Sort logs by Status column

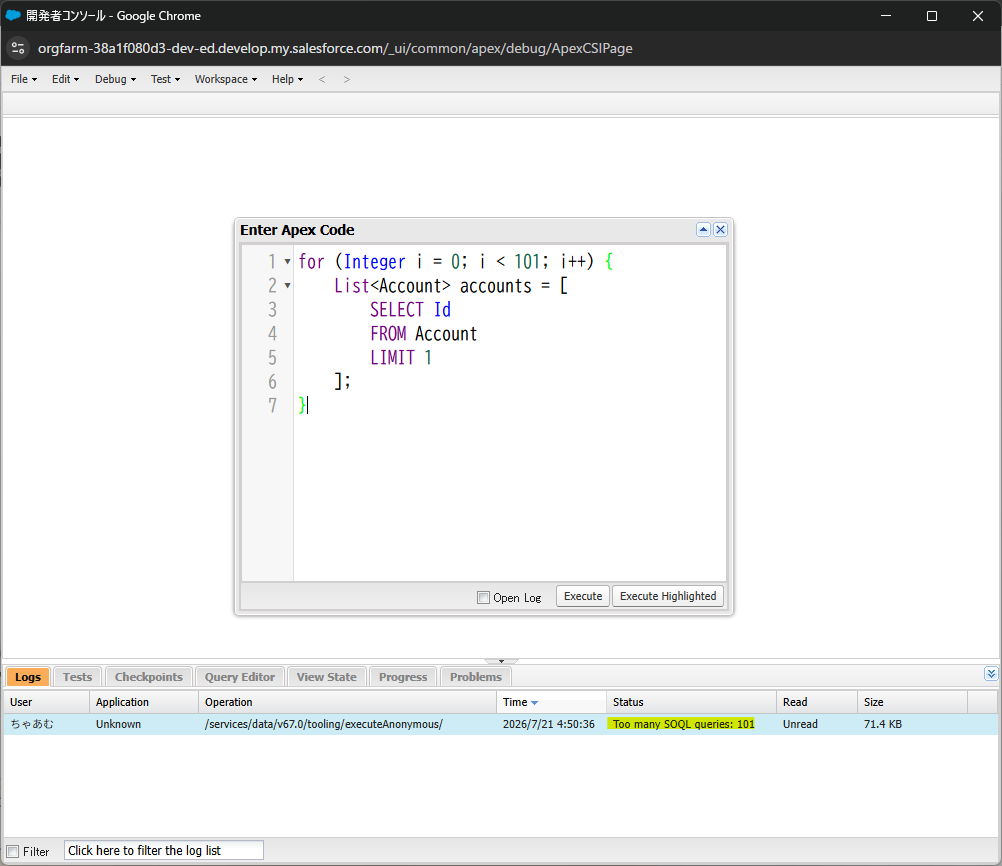point(691,702)
